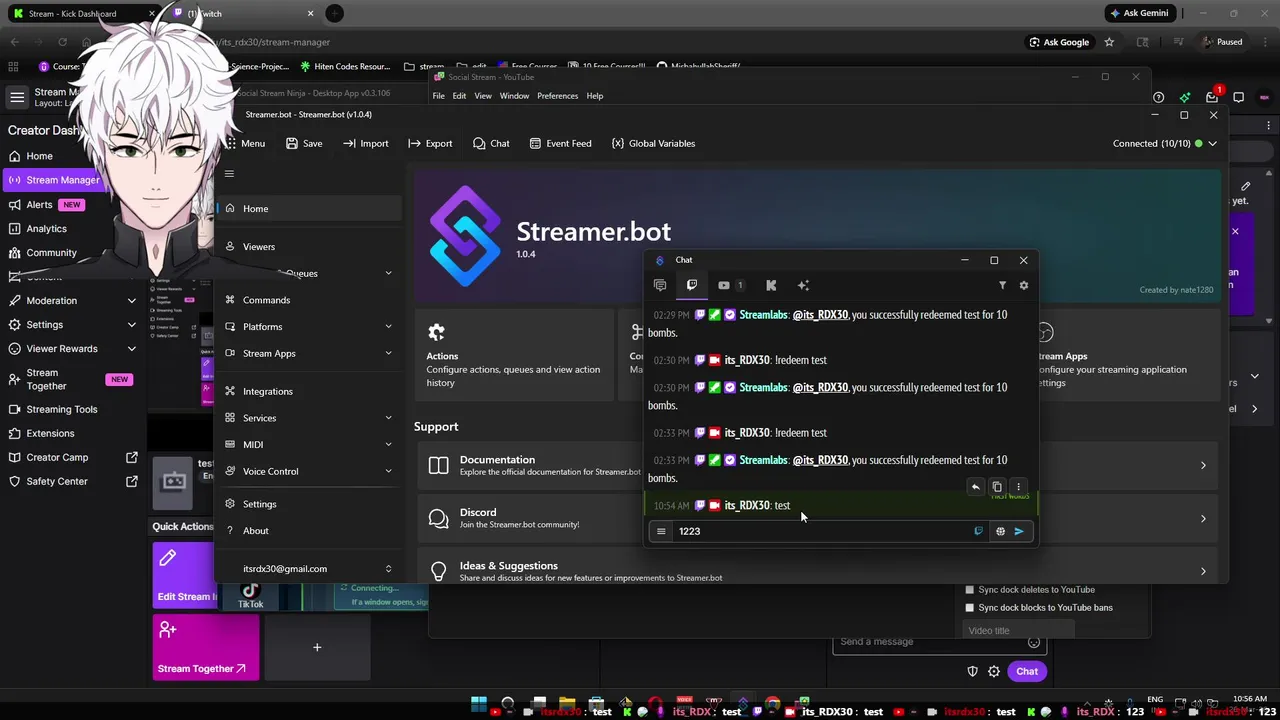Select the Kick tab in Chat window
The width and height of the screenshot is (1280, 720).
pyautogui.click(x=771, y=285)
